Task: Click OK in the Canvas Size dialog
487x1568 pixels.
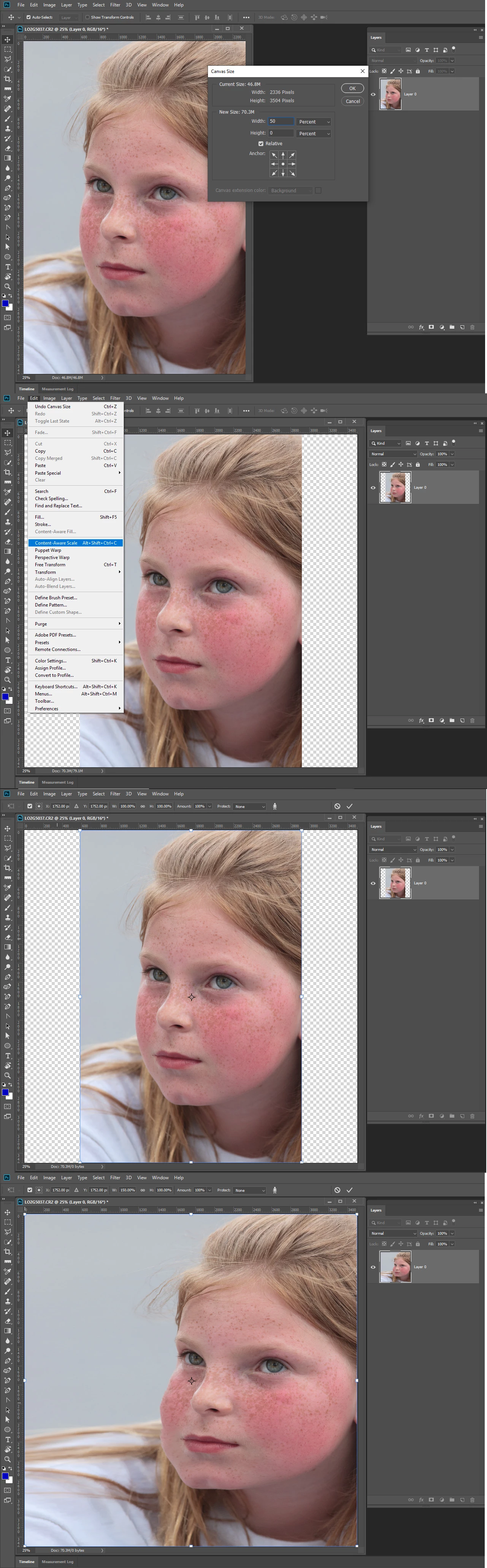Action: (352, 89)
